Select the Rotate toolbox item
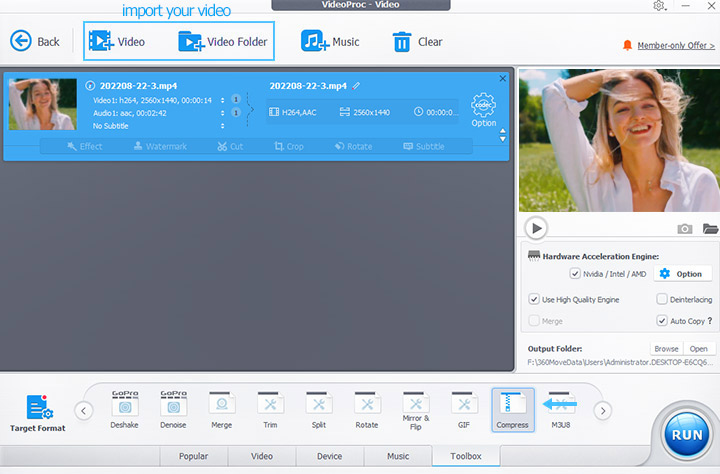Viewport: 720px width, 474px height. pos(367,410)
